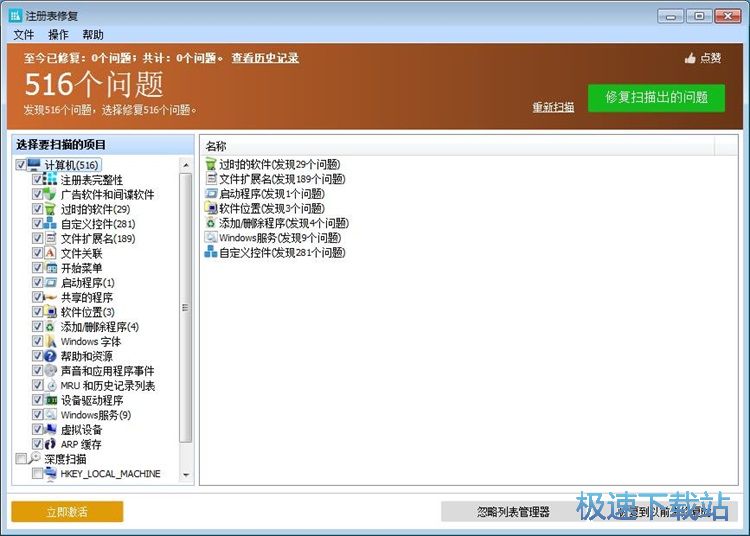Click the MRU 和历史记录列表 clock icon
Image resolution: width=750 pixels, height=536 pixels.
click(50, 385)
